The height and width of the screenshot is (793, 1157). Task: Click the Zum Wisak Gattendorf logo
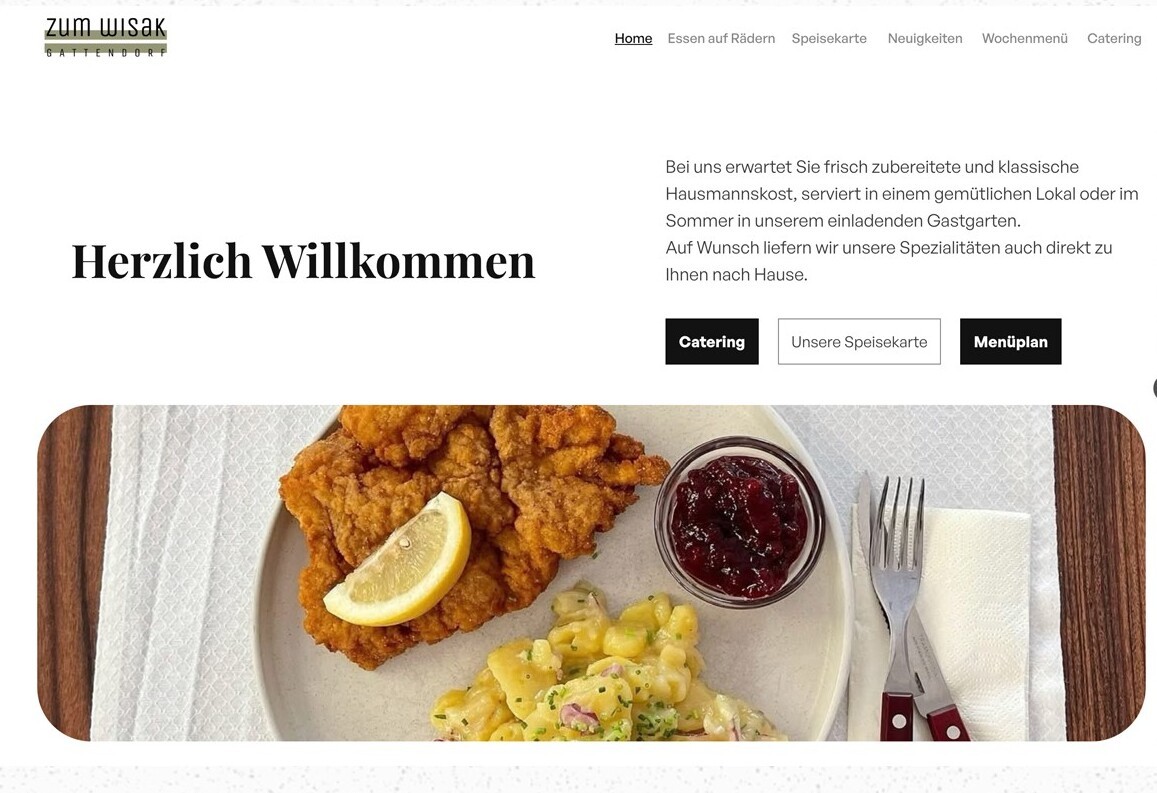point(106,38)
